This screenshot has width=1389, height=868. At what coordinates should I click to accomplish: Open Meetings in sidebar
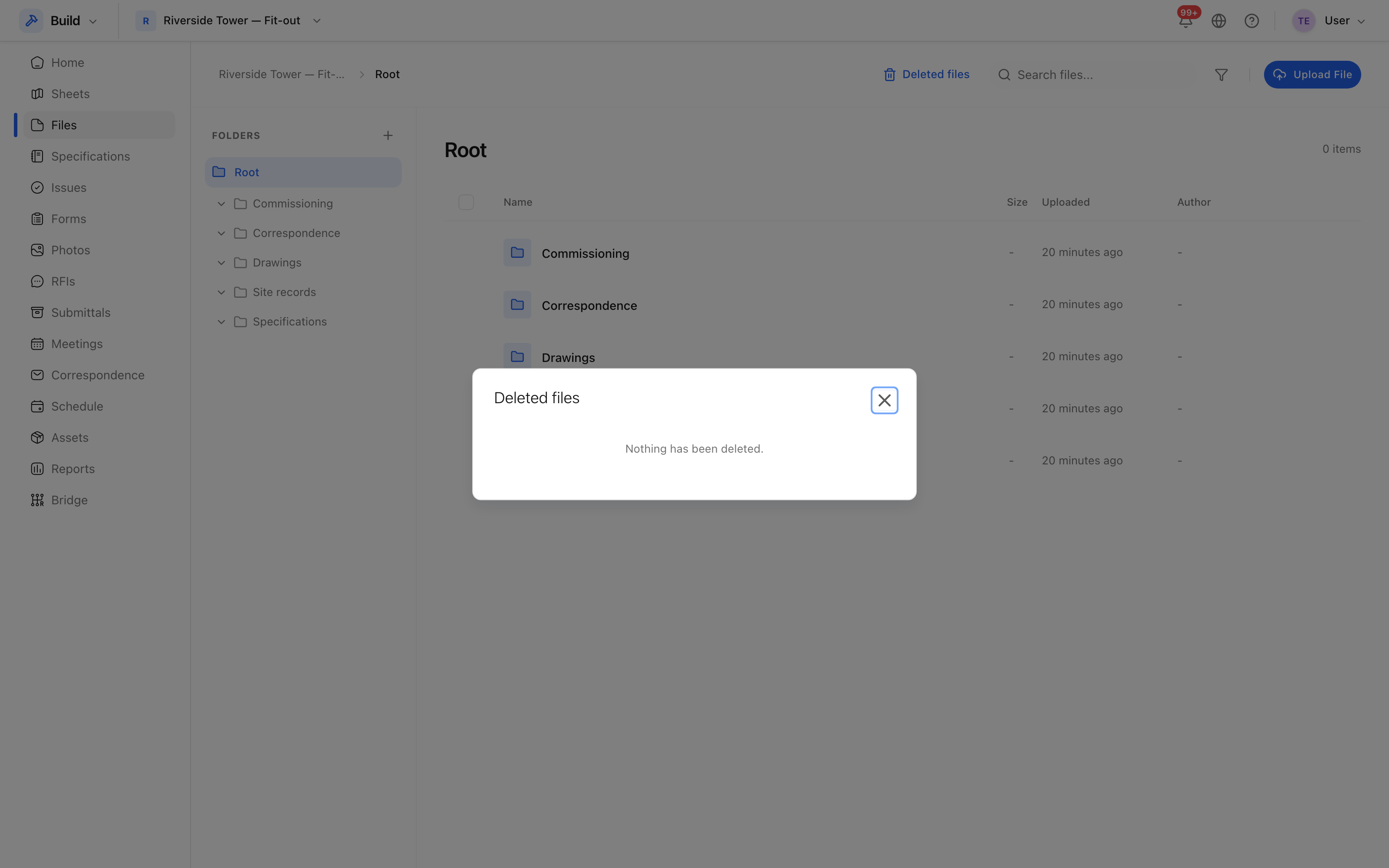(99, 344)
